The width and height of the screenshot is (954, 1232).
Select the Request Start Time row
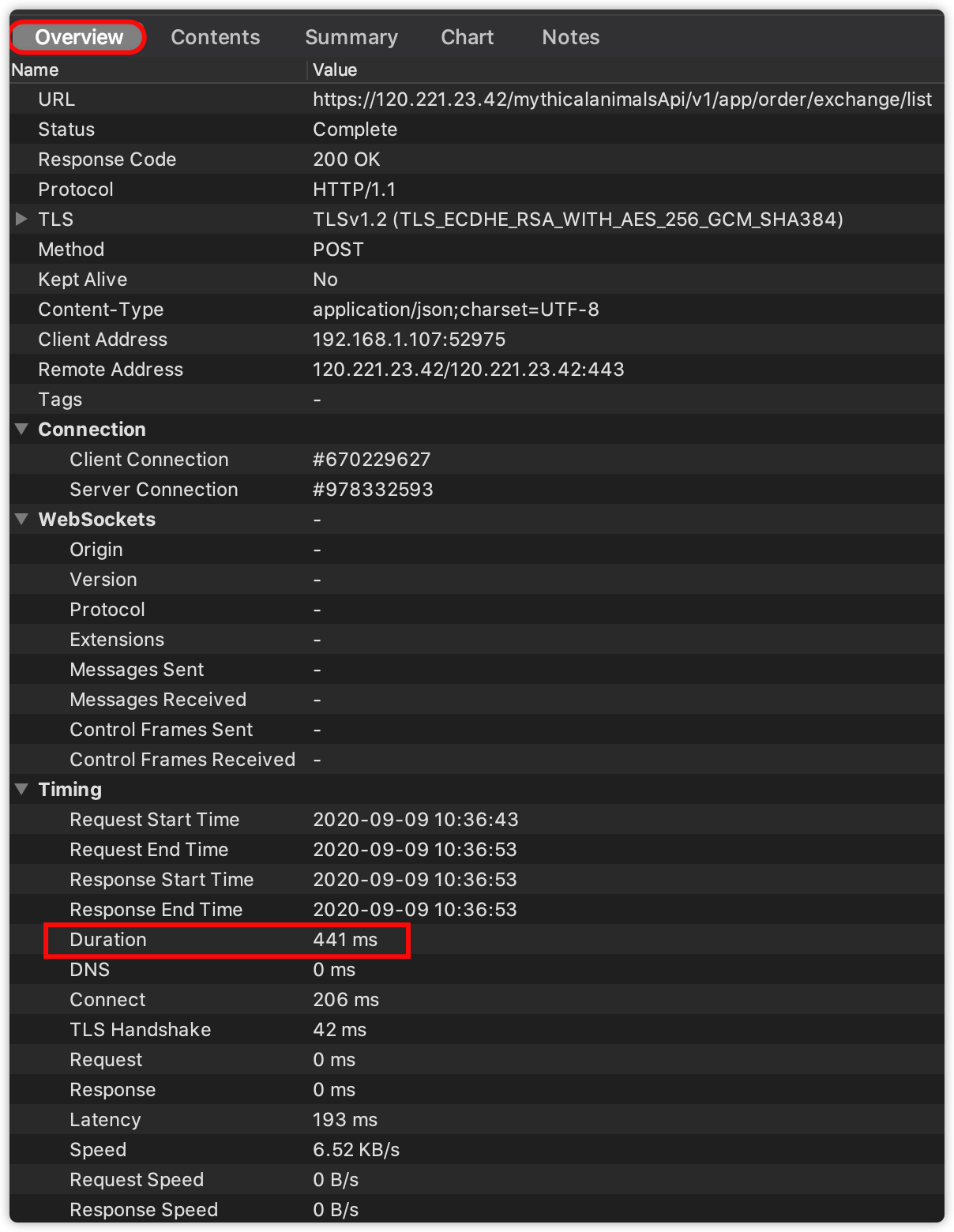point(155,820)
